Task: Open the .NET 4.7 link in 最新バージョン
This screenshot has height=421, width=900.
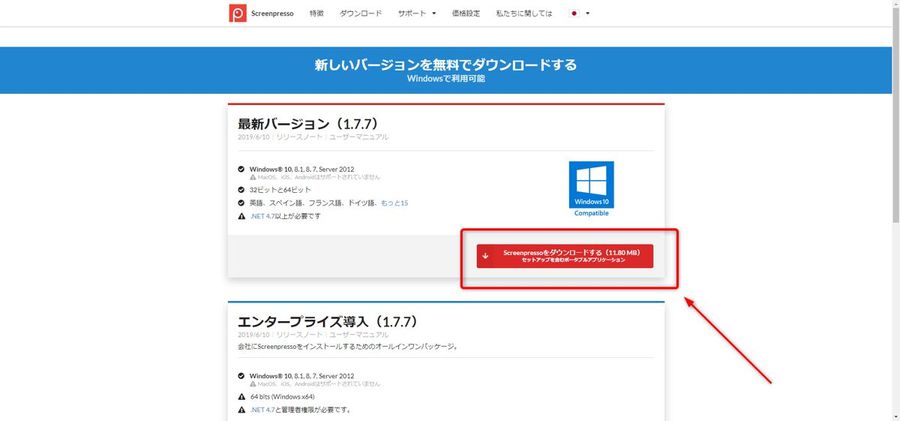Action: tap(261, 217)
